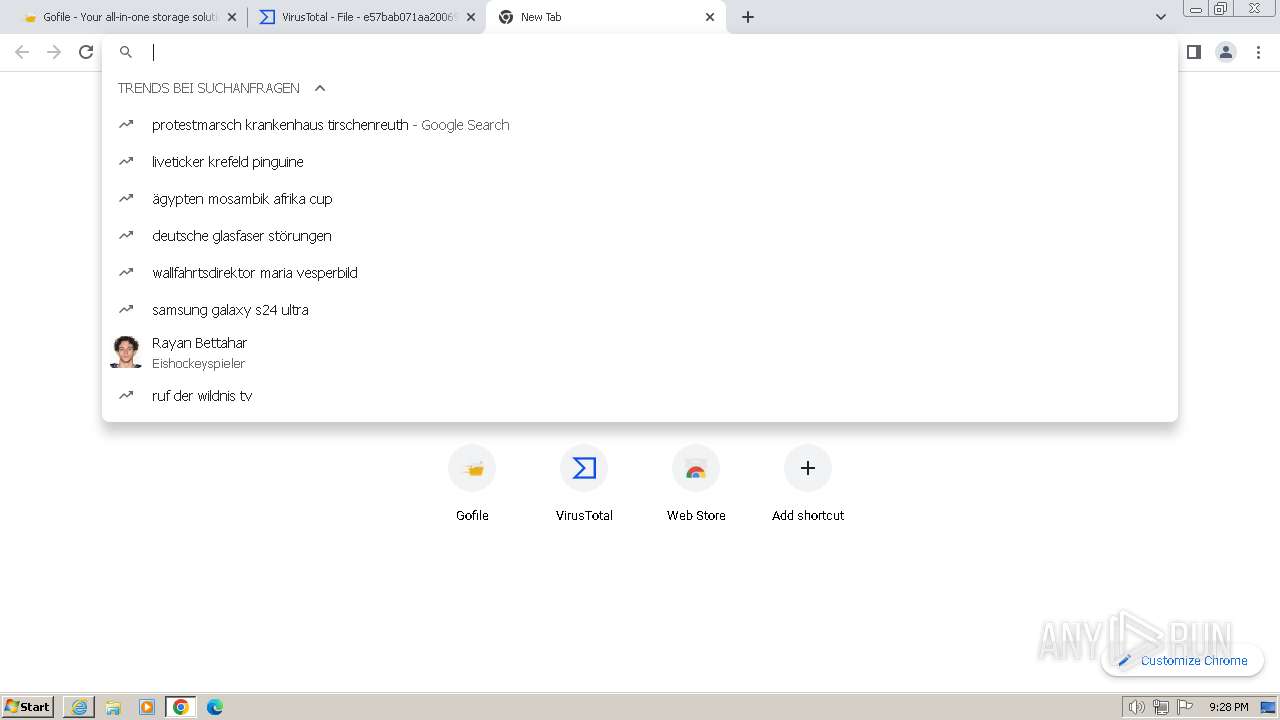The height and width of the screenshot is (720, 1280).
Task: Open the Chrome three-dot menu
Action: [x=1260, y=52]
